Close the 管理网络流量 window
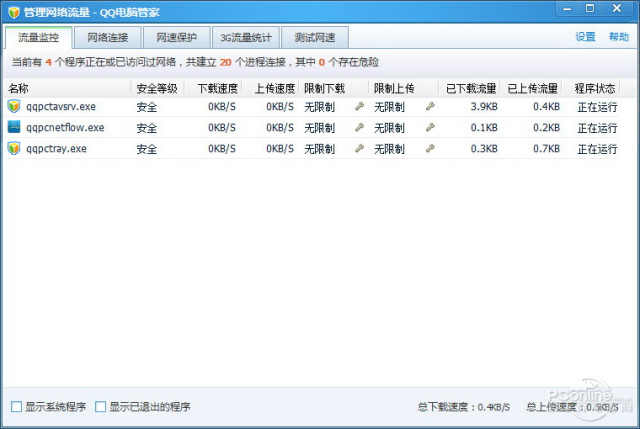 [x=617, y=8]
